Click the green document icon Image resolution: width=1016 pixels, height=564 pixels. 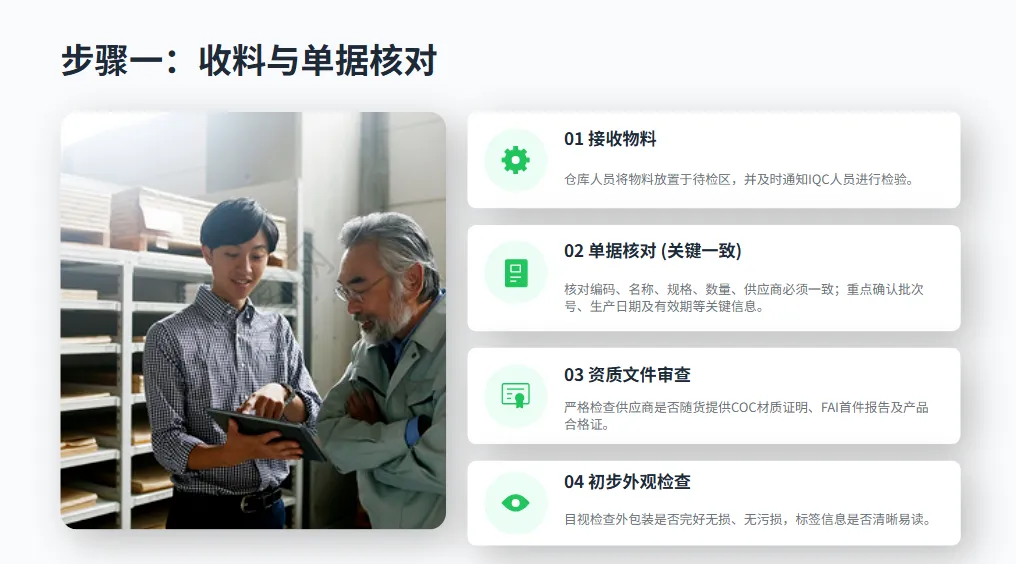tap(516, 273)
